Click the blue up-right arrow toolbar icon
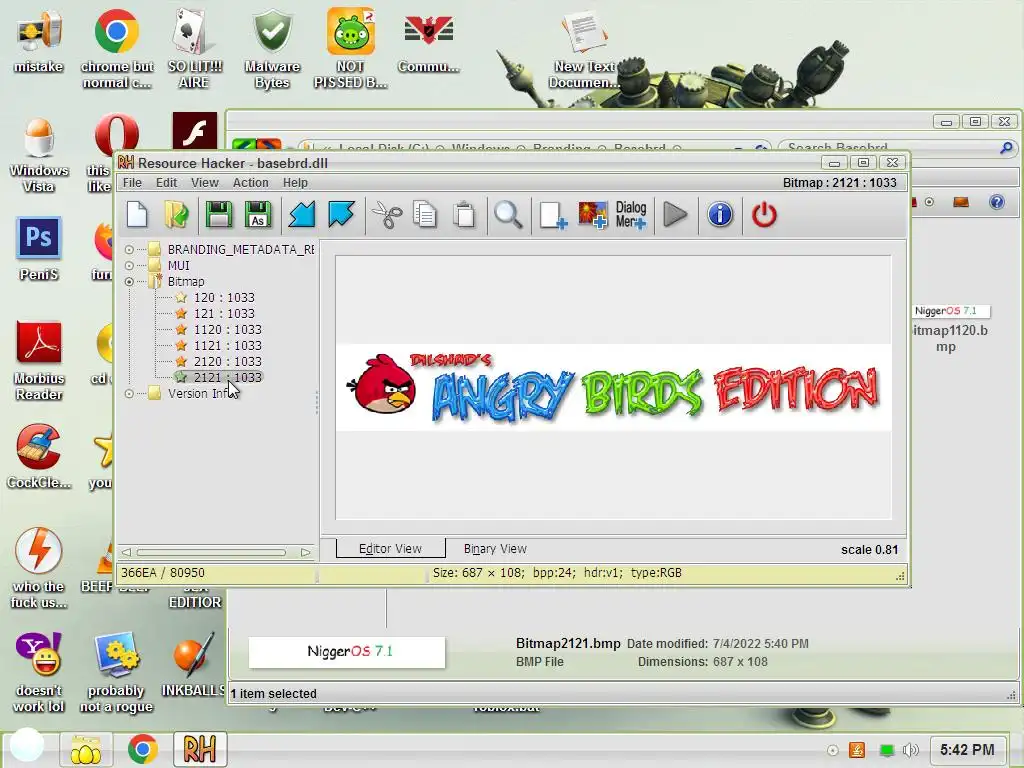This screenshot has width=1024, height=768. coord(341,215)
